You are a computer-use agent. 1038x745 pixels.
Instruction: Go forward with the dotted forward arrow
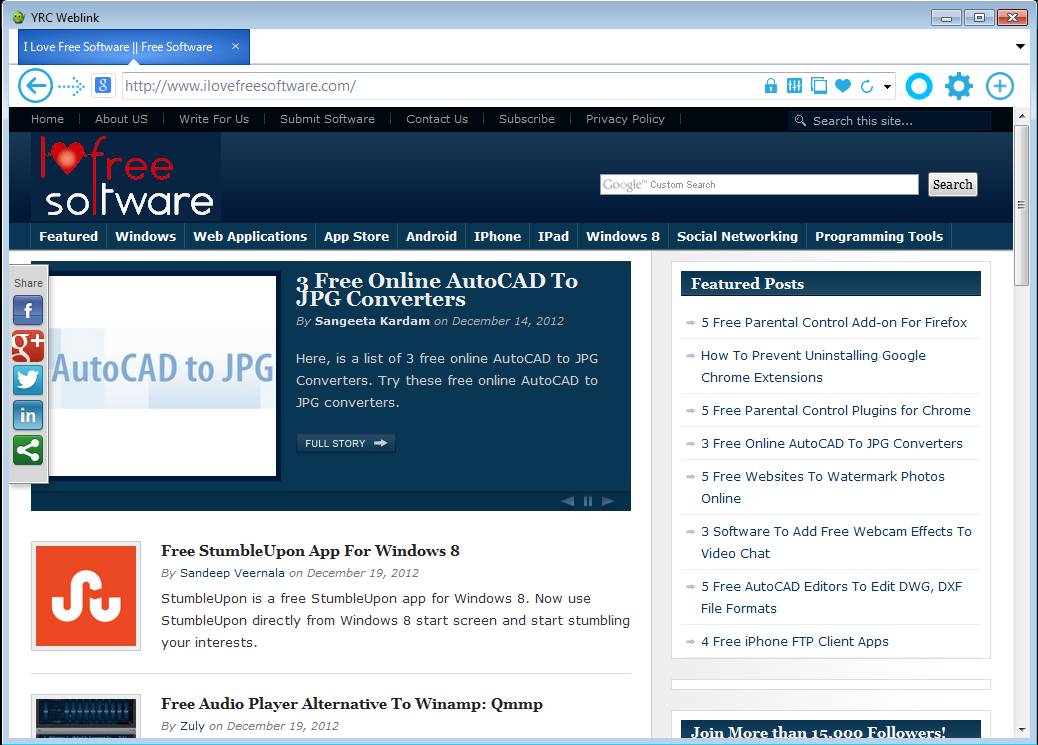coord(71,86)
